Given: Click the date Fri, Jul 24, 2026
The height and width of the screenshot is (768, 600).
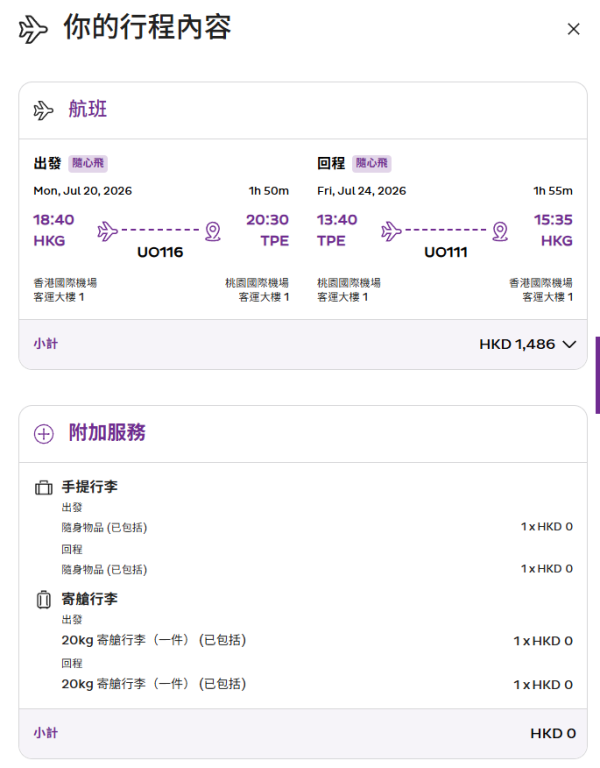Looking at the screenshot, I should click(361, 191).
